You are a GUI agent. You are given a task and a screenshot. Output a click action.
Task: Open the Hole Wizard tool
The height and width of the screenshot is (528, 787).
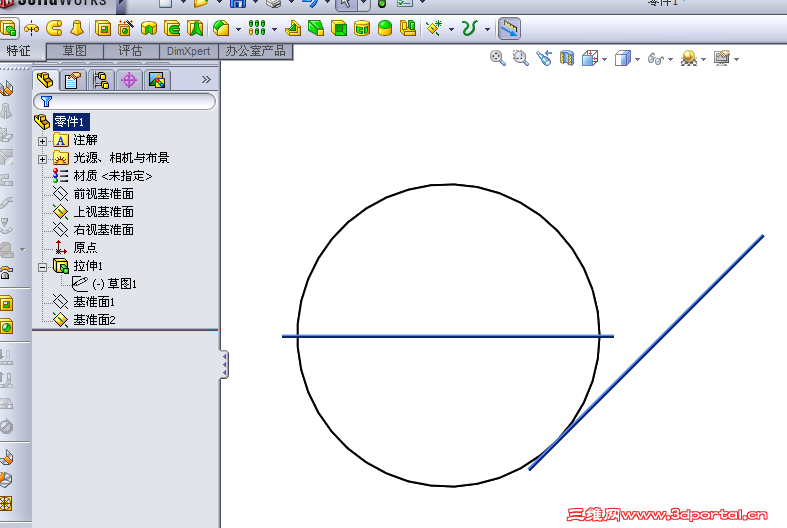point(125,28)
